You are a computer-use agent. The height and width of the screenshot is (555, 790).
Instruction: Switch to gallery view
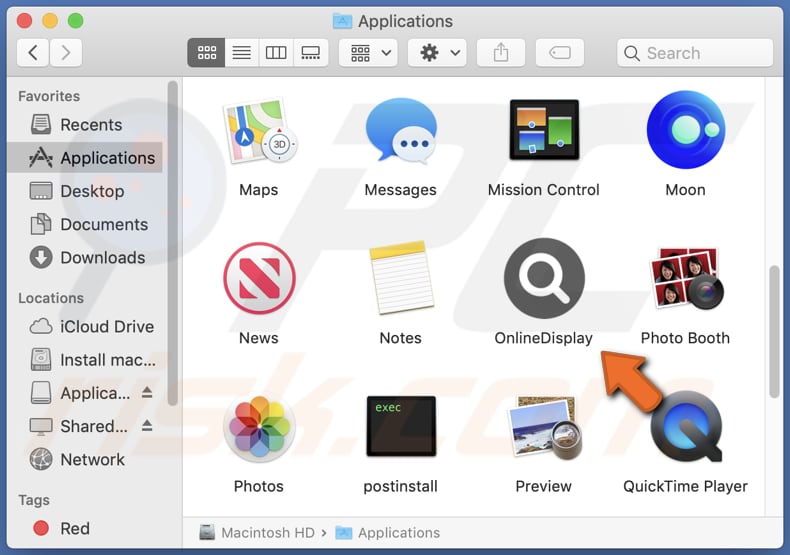coord(310,53)
